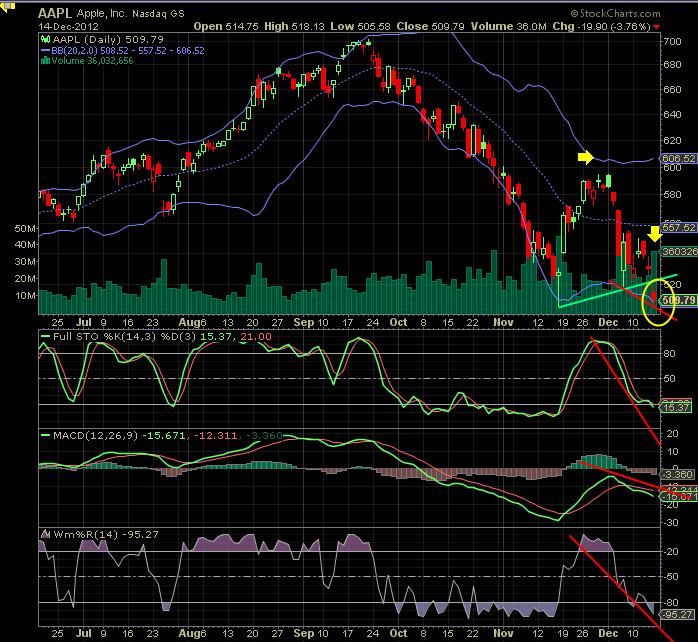Click the -3.360 MACD histogram value tag
The width and height of the screenshot is (698, 642).
point(677,475)
